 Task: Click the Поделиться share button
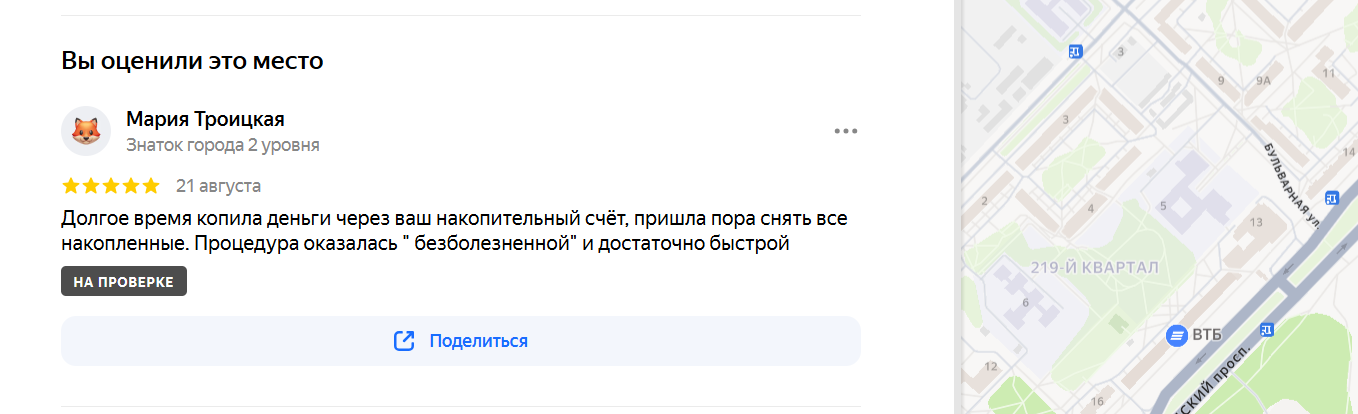(461, 341)
